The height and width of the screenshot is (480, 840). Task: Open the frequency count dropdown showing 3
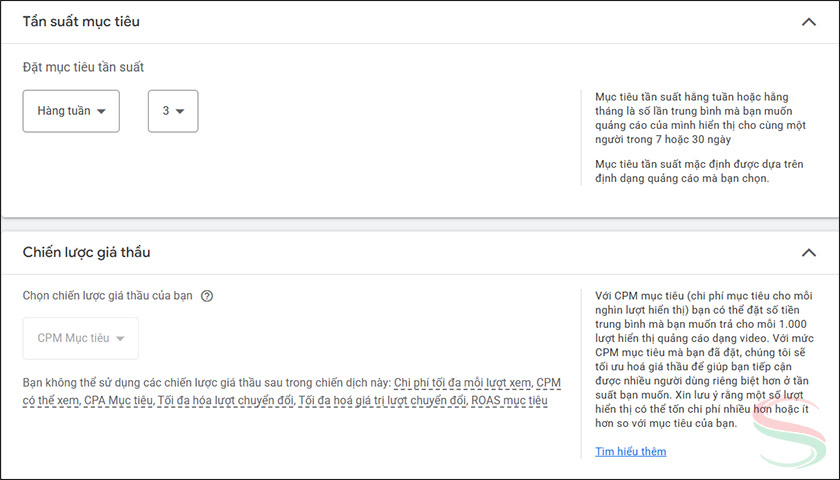[172, 111]
